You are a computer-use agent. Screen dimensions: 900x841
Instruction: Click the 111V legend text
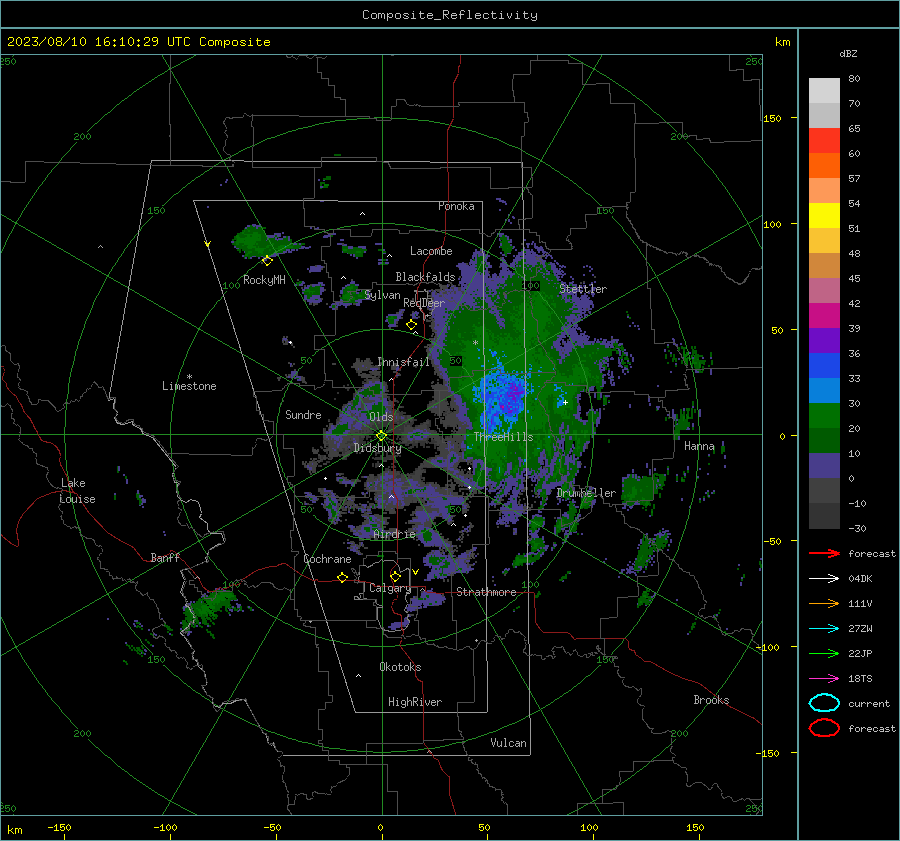tap(860, 603)
